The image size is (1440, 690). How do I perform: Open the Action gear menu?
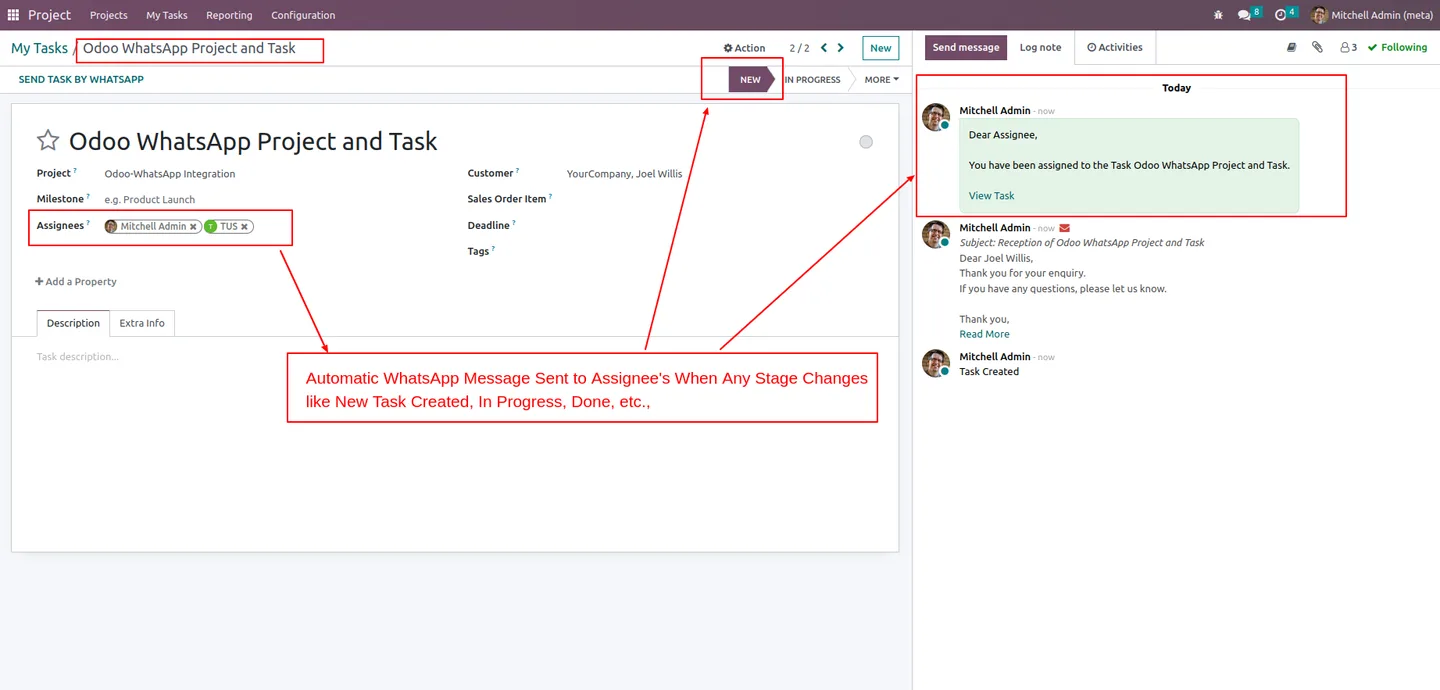click(744, 48)
